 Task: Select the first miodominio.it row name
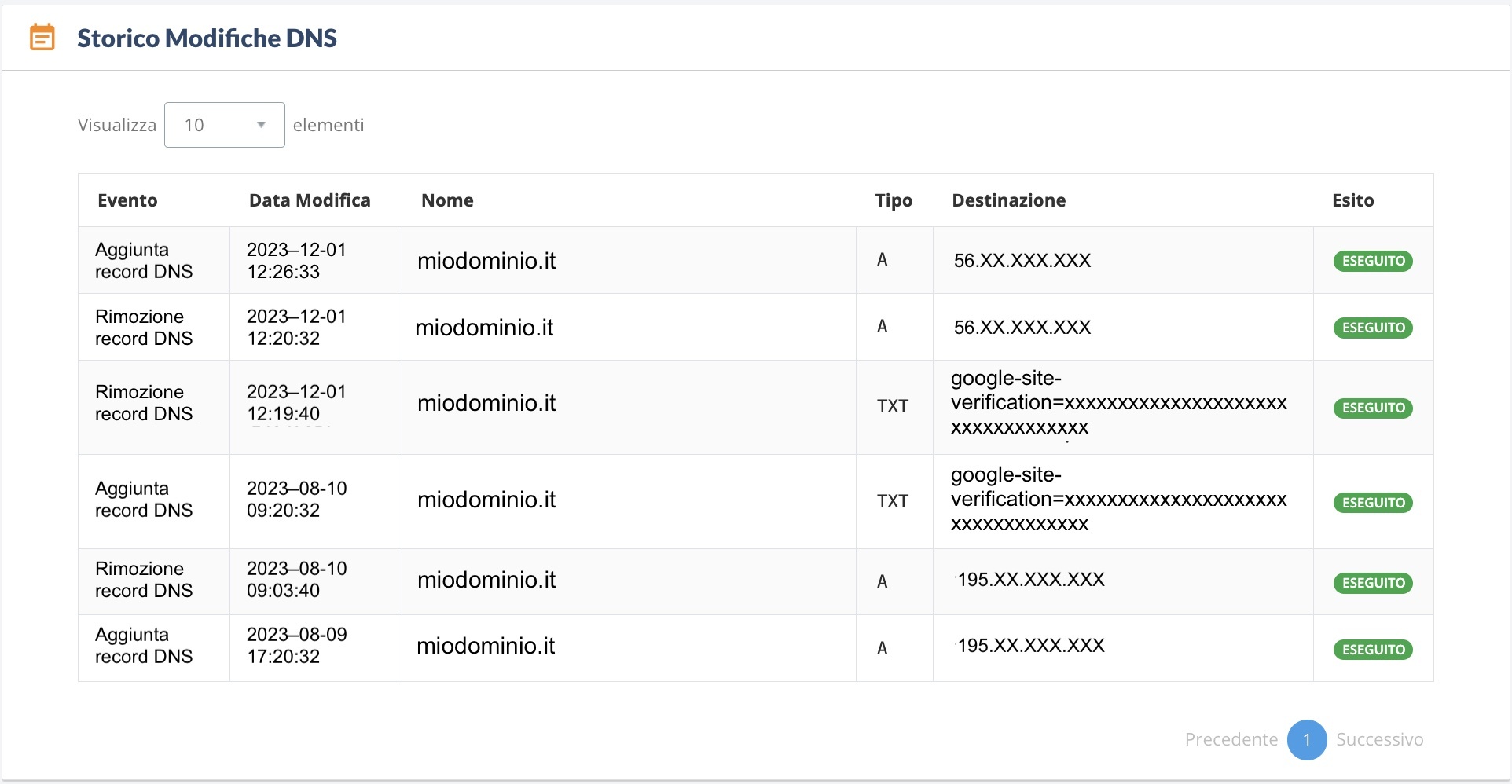coord(486,261)
